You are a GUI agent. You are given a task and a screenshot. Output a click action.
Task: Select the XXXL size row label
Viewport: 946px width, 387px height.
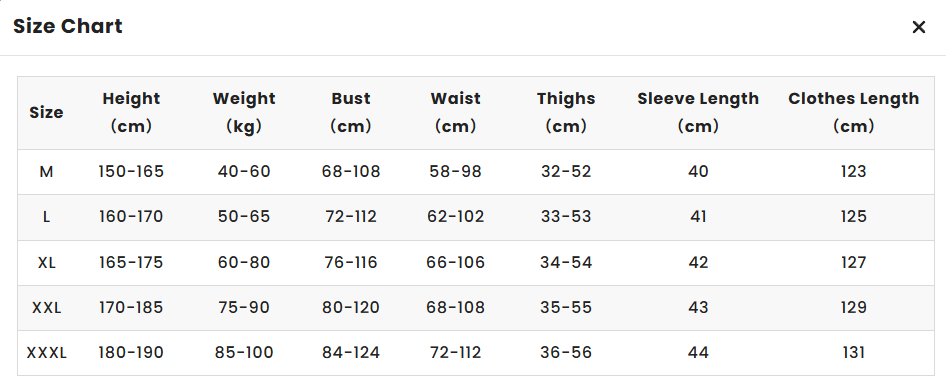click(46, 353)
